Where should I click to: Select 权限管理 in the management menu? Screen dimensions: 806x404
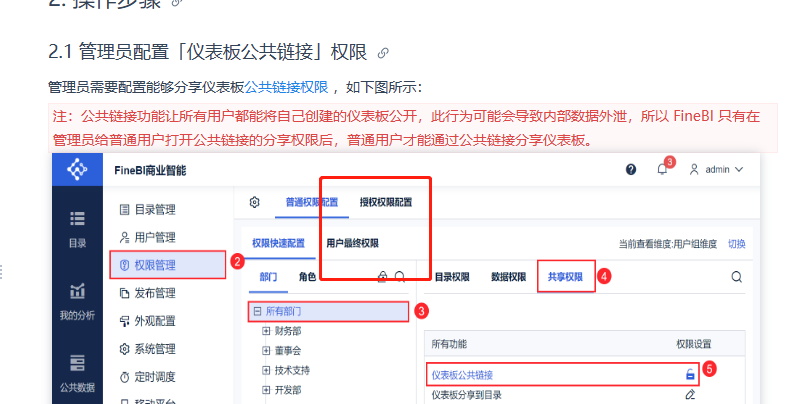click(168, 265)
